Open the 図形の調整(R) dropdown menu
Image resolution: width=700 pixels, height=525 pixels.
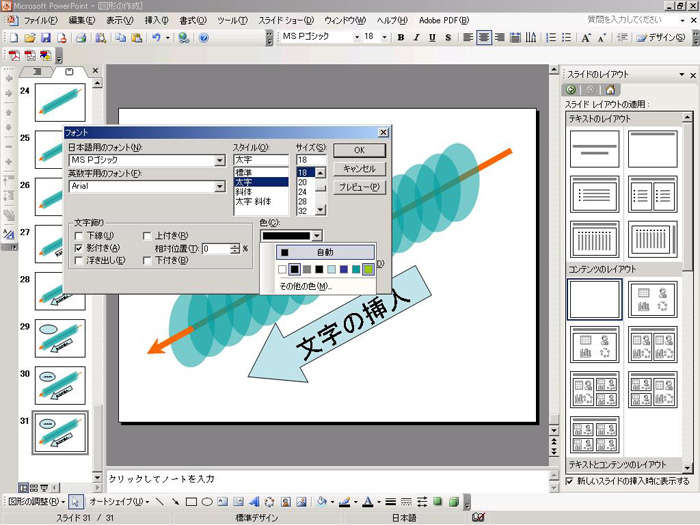37,502
